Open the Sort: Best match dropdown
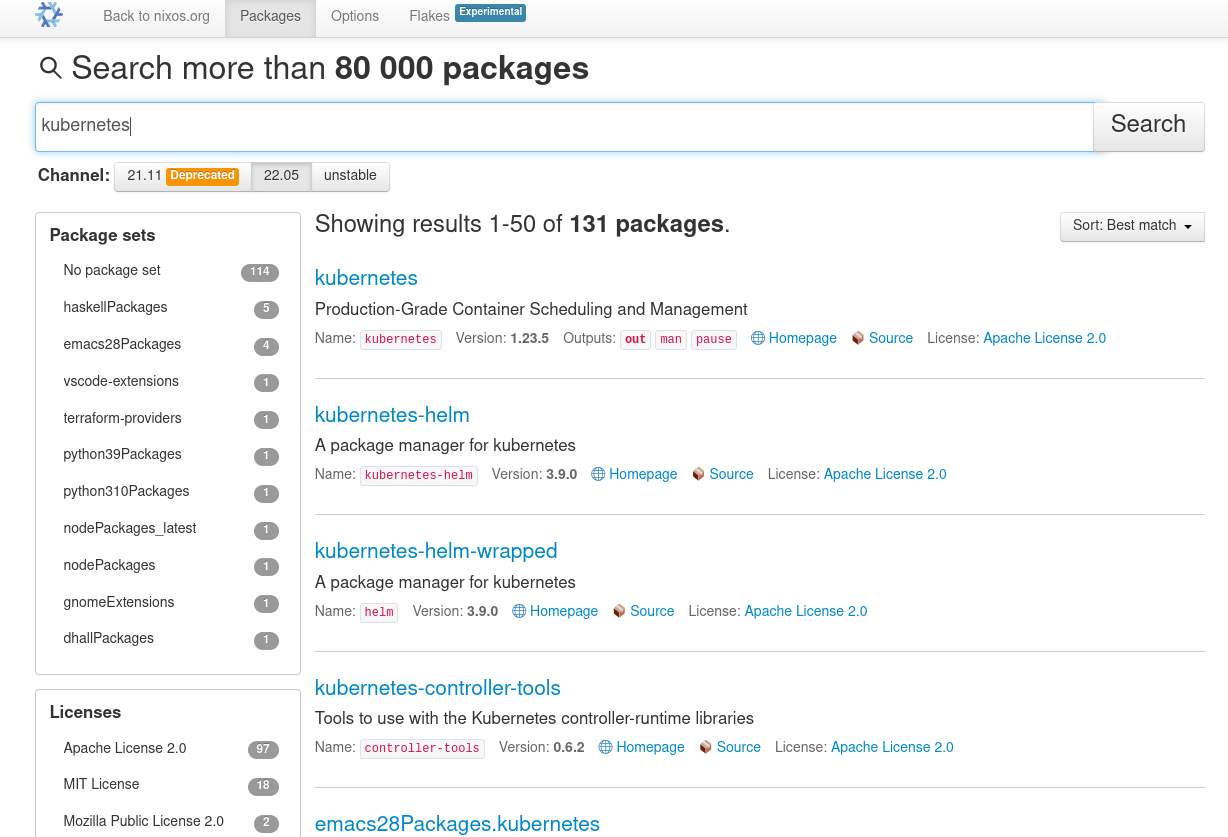 1132,226
